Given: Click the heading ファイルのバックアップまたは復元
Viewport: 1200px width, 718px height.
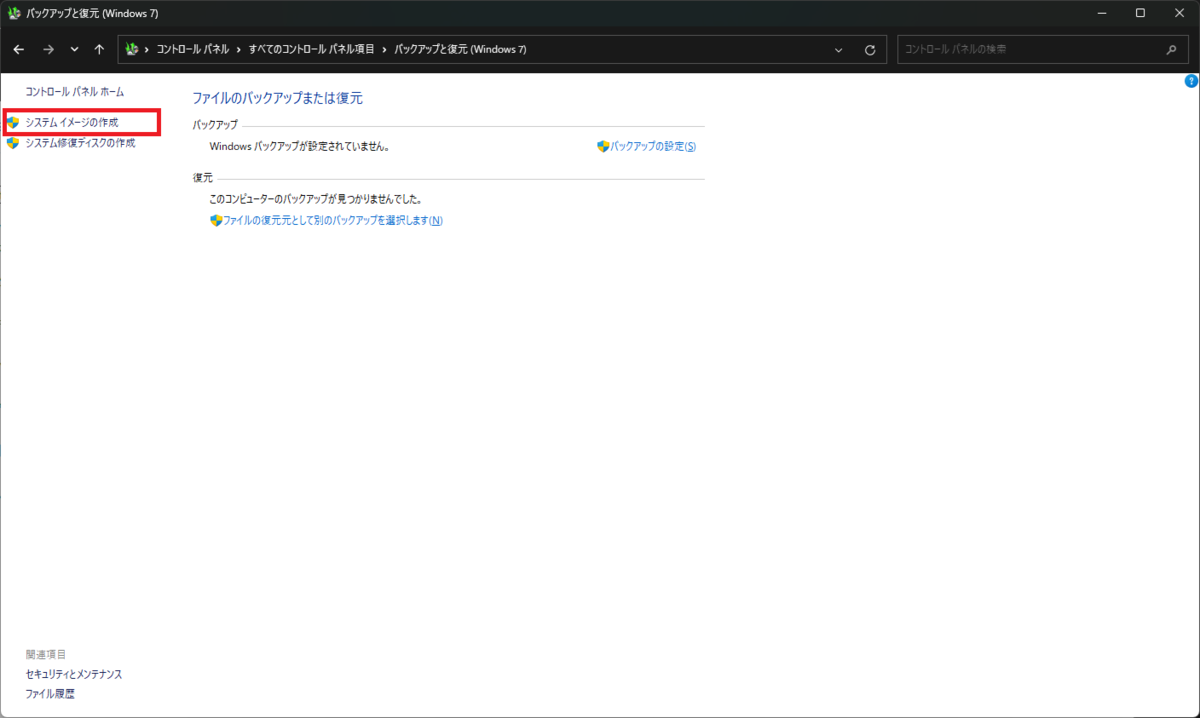Looking at the screenshot, I should click(x=277, y=98).
